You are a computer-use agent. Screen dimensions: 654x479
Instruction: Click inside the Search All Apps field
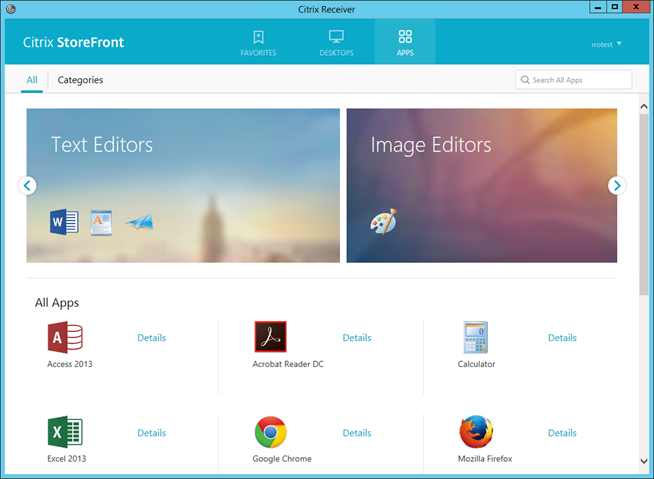tap(574, 80)
